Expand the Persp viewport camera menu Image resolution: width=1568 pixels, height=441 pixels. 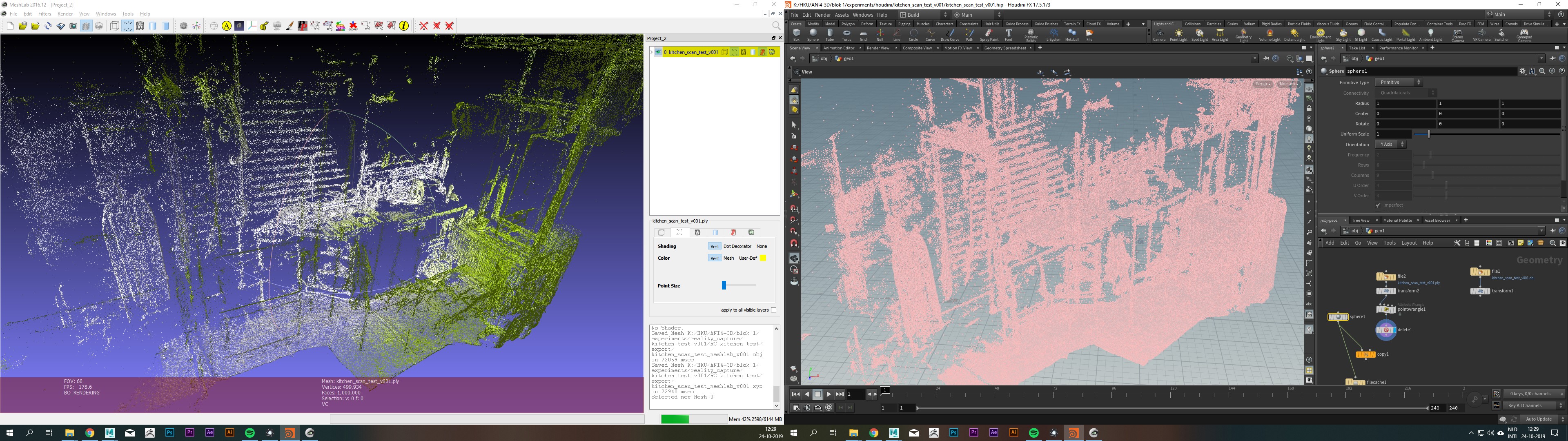click(1263, 84)
